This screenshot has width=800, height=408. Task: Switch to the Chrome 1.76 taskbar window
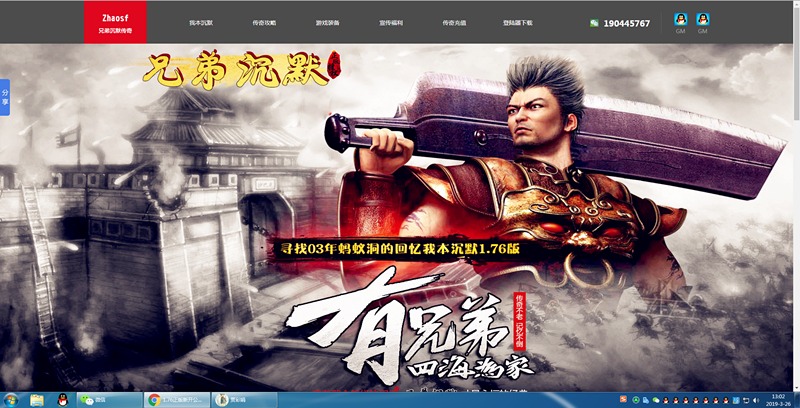[x=177, y=400]
